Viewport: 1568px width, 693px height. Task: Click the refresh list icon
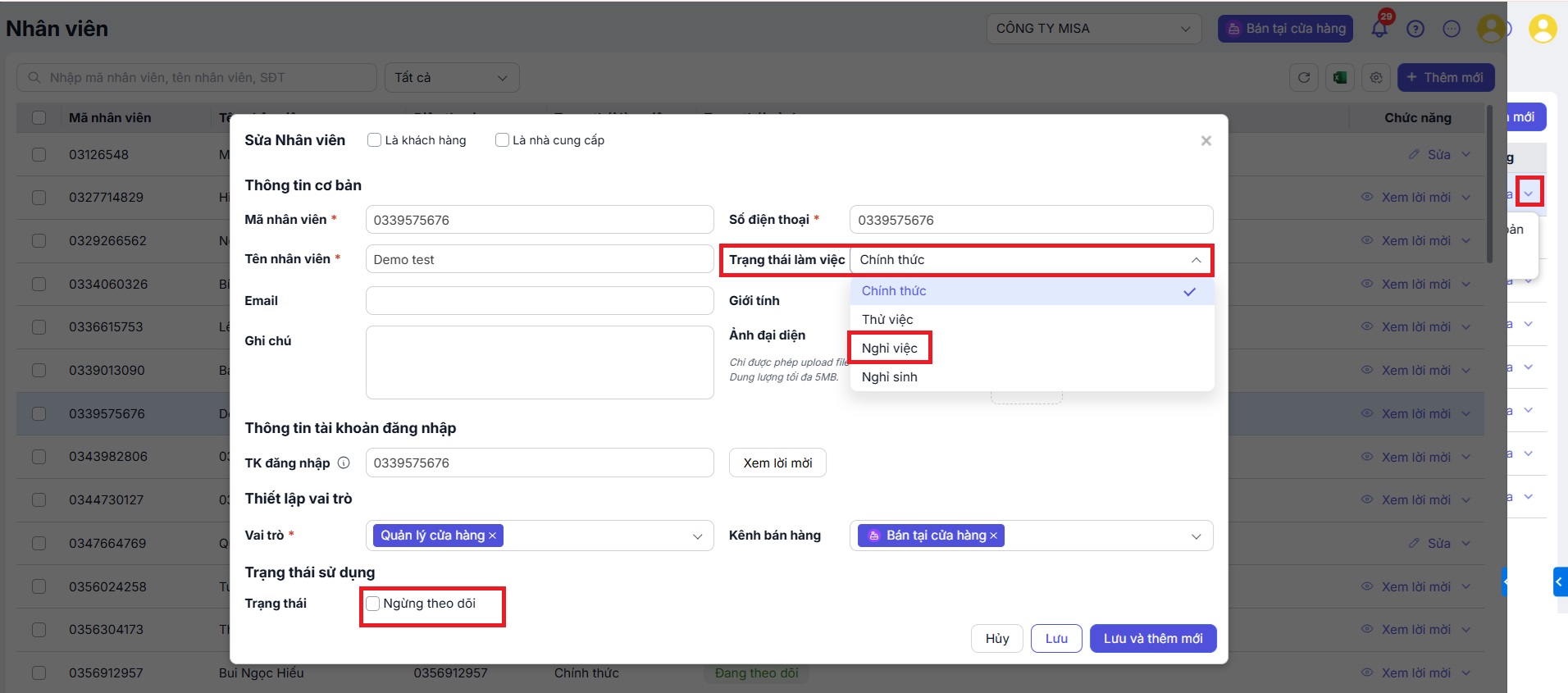click(1304, 78)
